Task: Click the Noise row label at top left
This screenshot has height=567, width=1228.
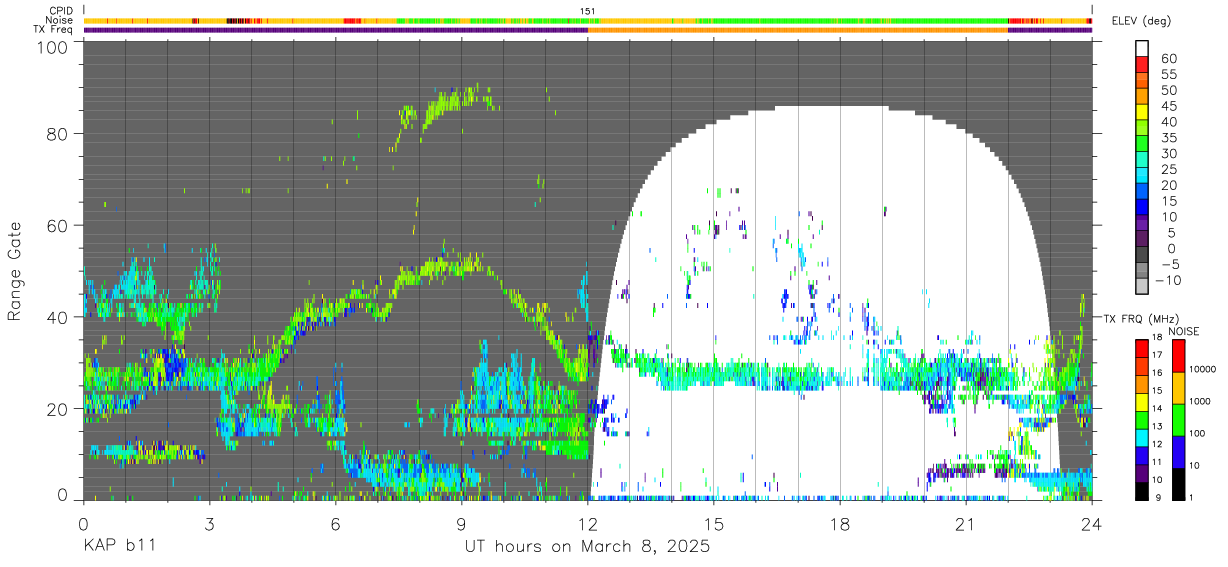Action: pos(59,20)
